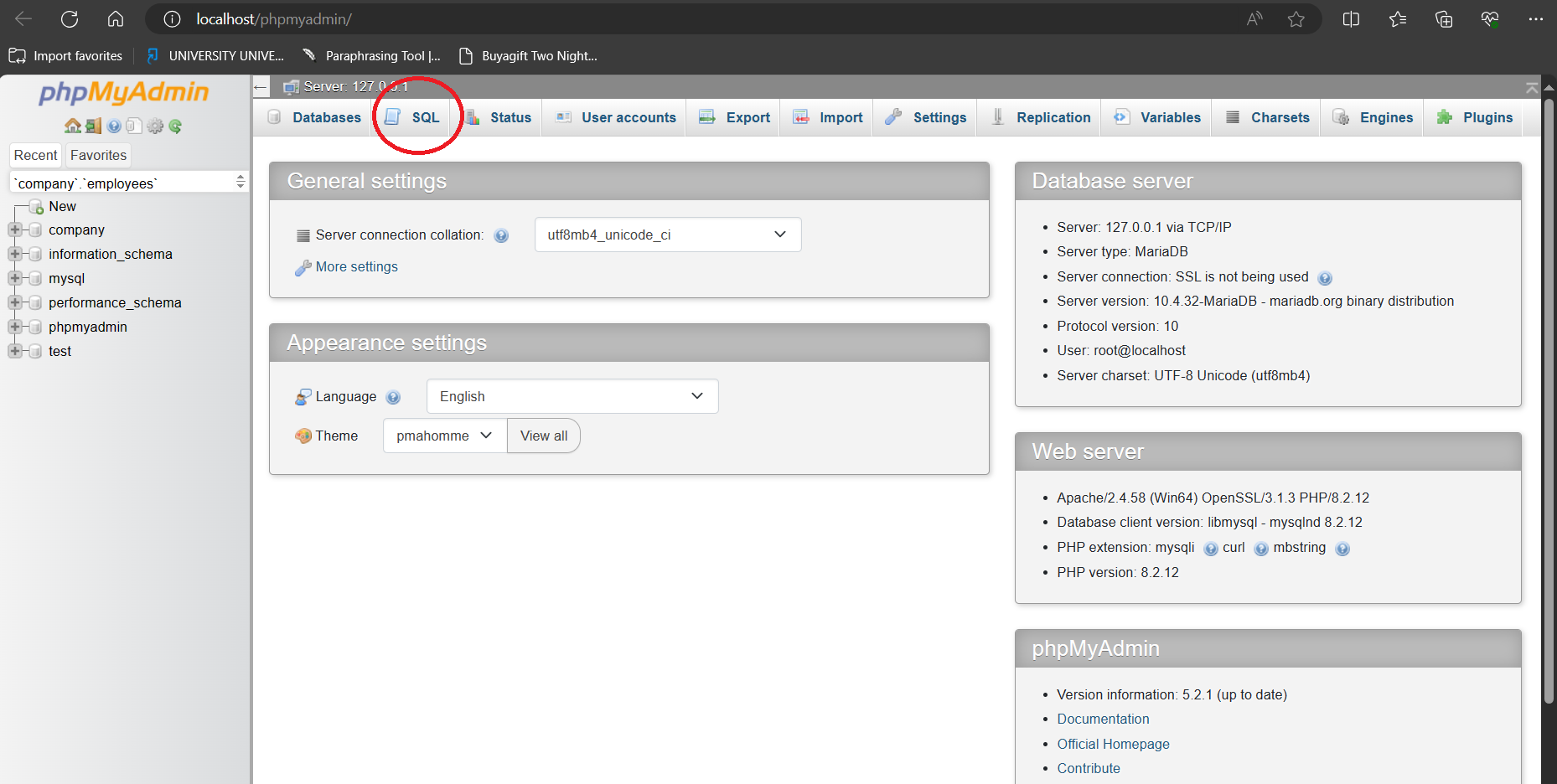Screen dimensions: 1557x784
Task: Open the SQL tab
Action: [x=412, y=117]
